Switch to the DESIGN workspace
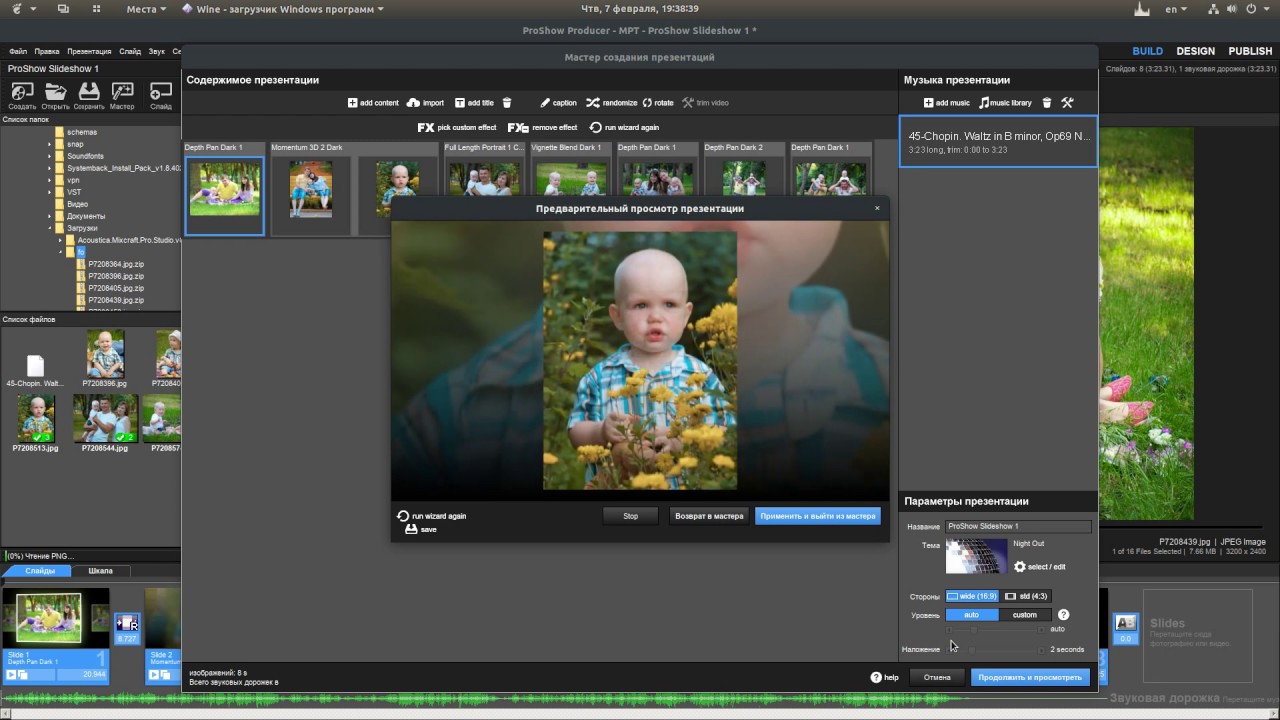Image resolution: width=1280 pixels, height=720 pixels. (1195, 51)
